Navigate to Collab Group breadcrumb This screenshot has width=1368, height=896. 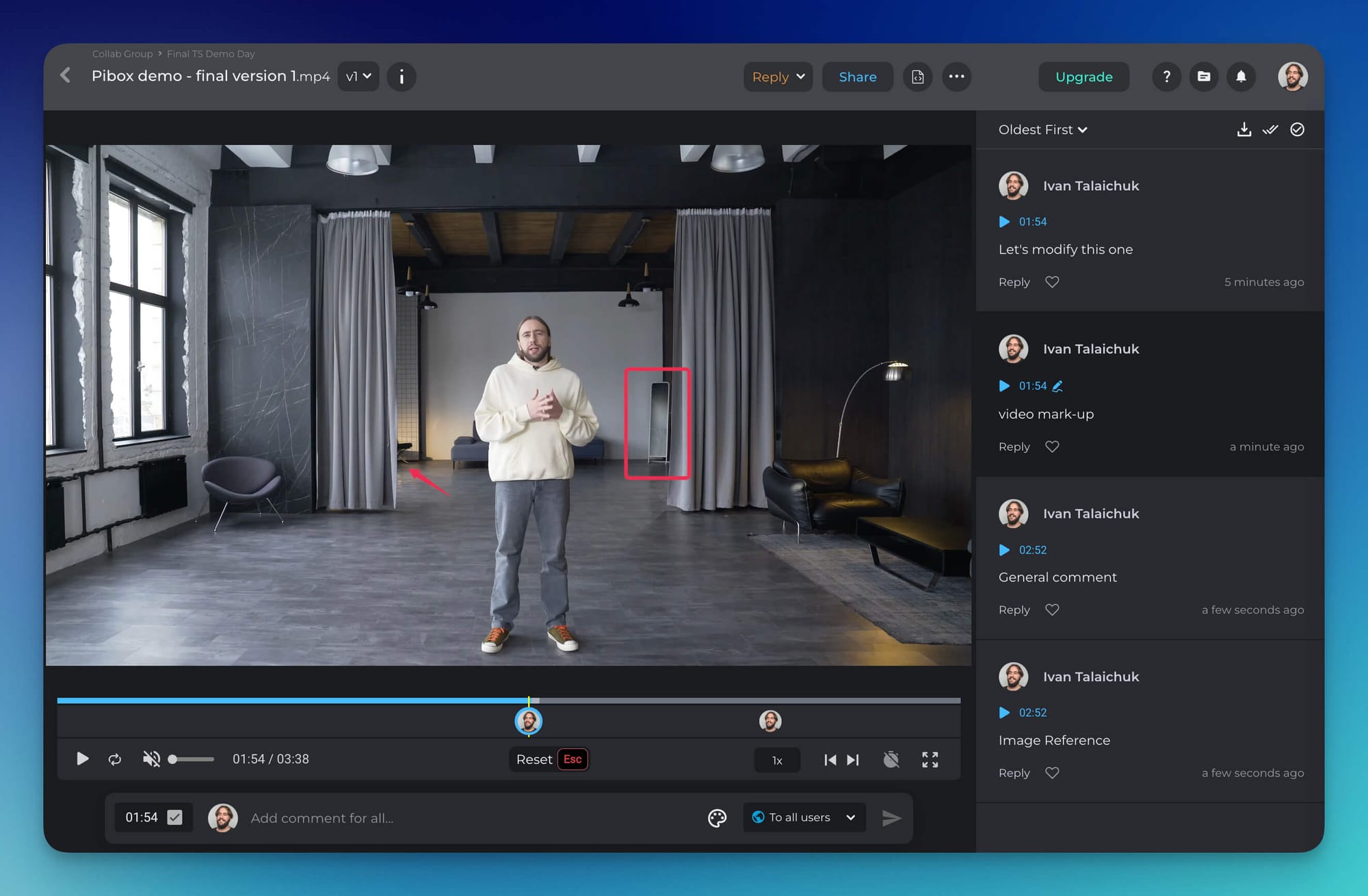pyautogui.click(x=122, y=53)
